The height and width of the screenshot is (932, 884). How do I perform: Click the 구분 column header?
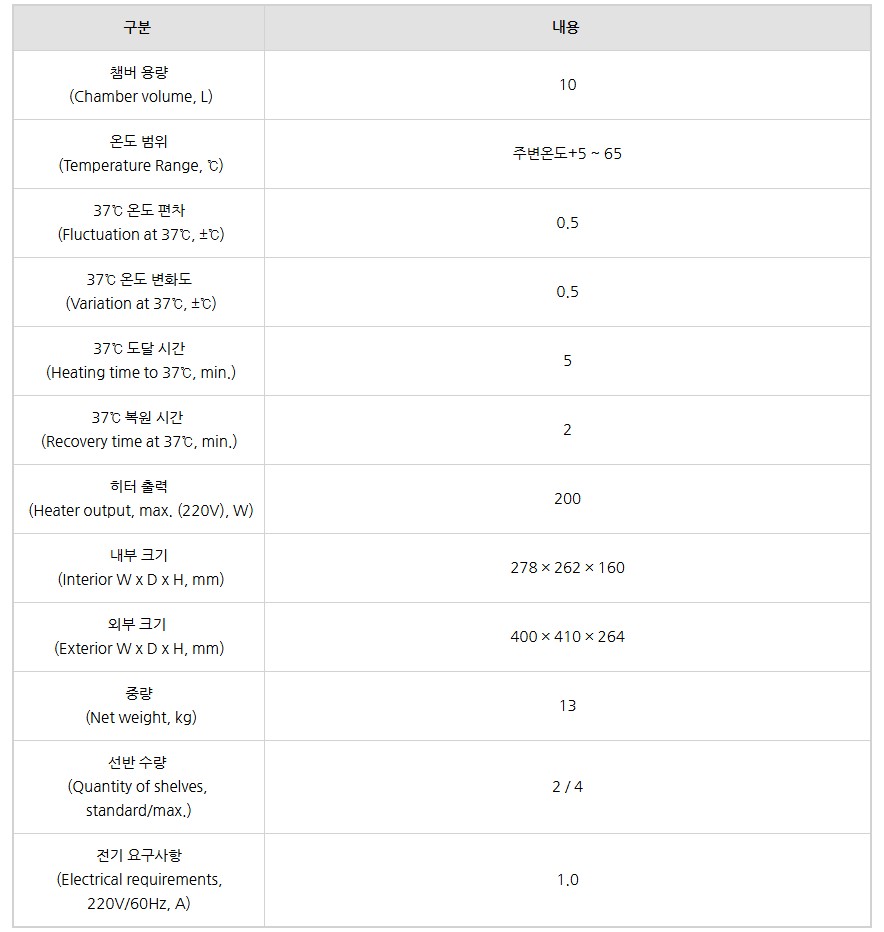tap(137, 28)
